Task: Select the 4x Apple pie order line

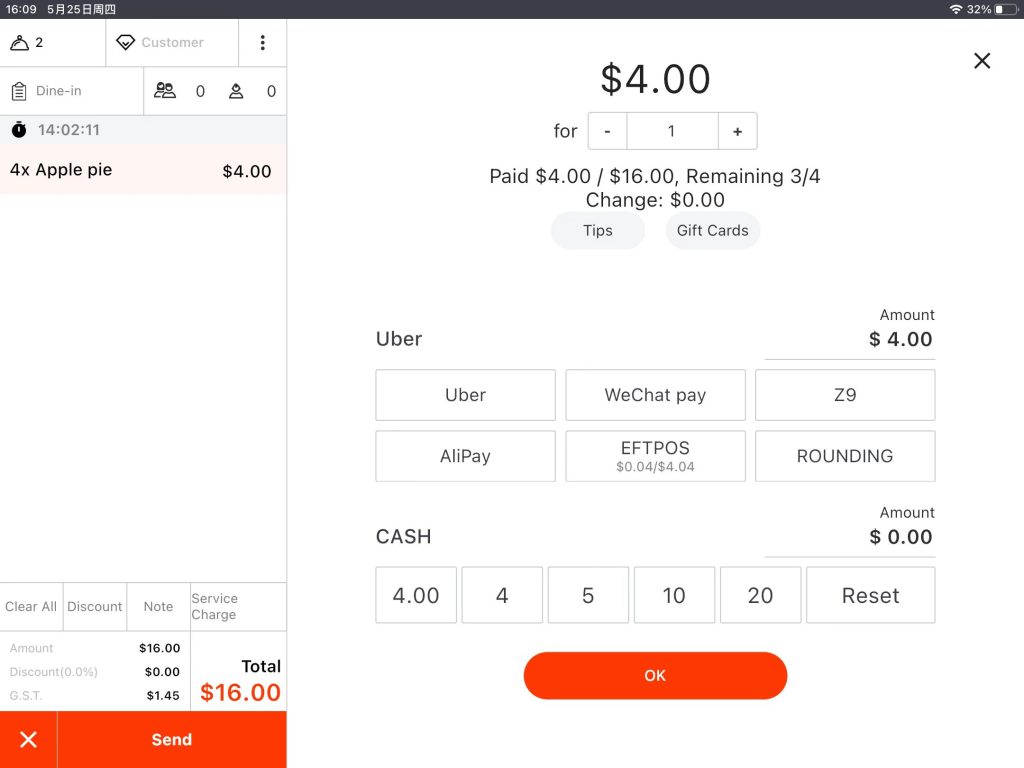Action: point(143,170)
